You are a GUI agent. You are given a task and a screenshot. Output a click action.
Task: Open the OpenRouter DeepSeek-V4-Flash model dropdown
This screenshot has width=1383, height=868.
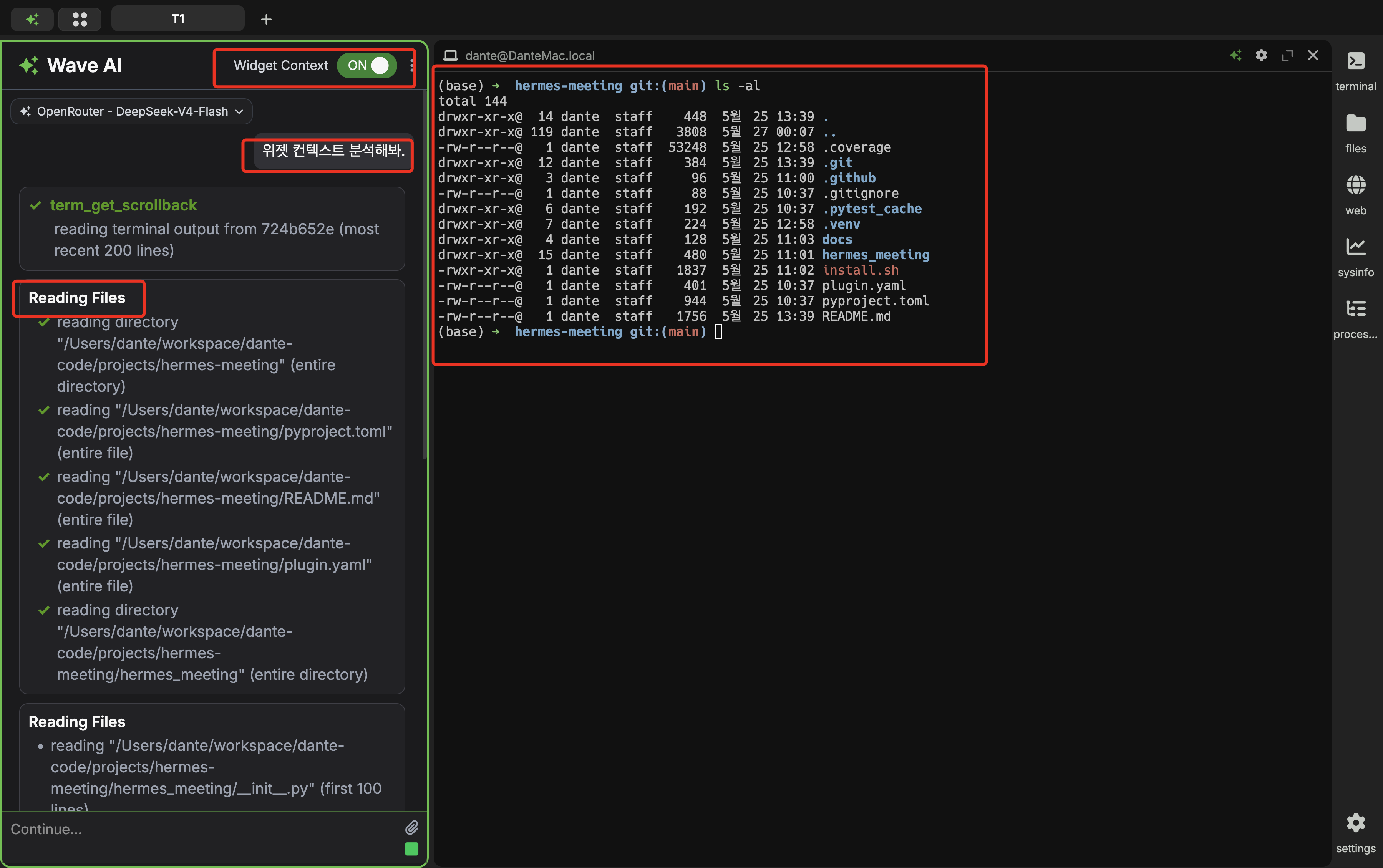point(131,111)
